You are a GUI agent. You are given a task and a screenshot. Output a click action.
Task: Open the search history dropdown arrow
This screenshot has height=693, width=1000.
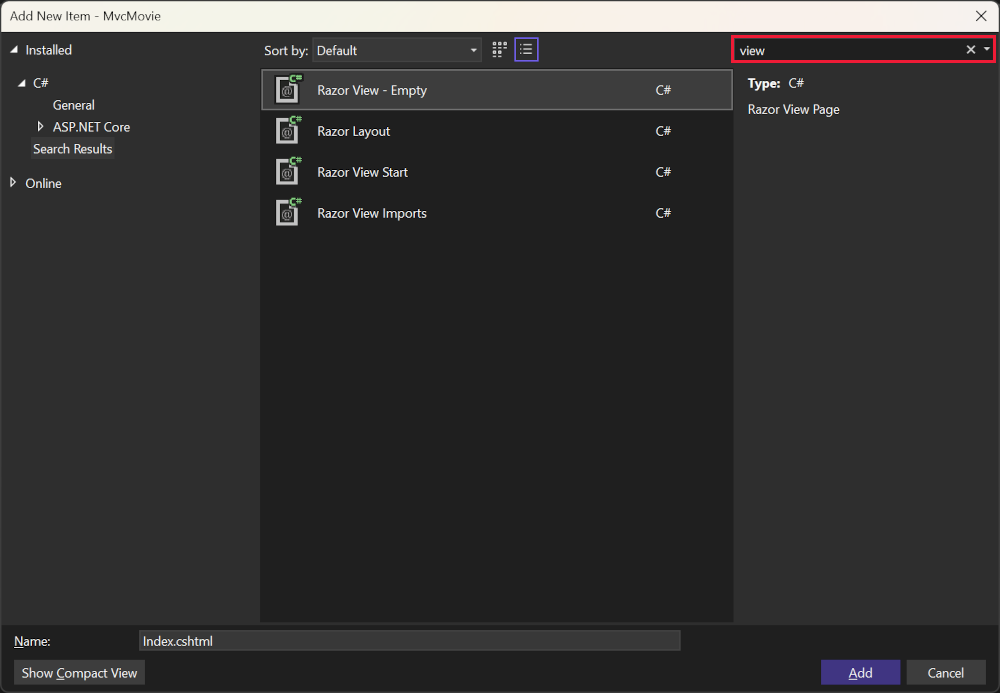[987, 48]
